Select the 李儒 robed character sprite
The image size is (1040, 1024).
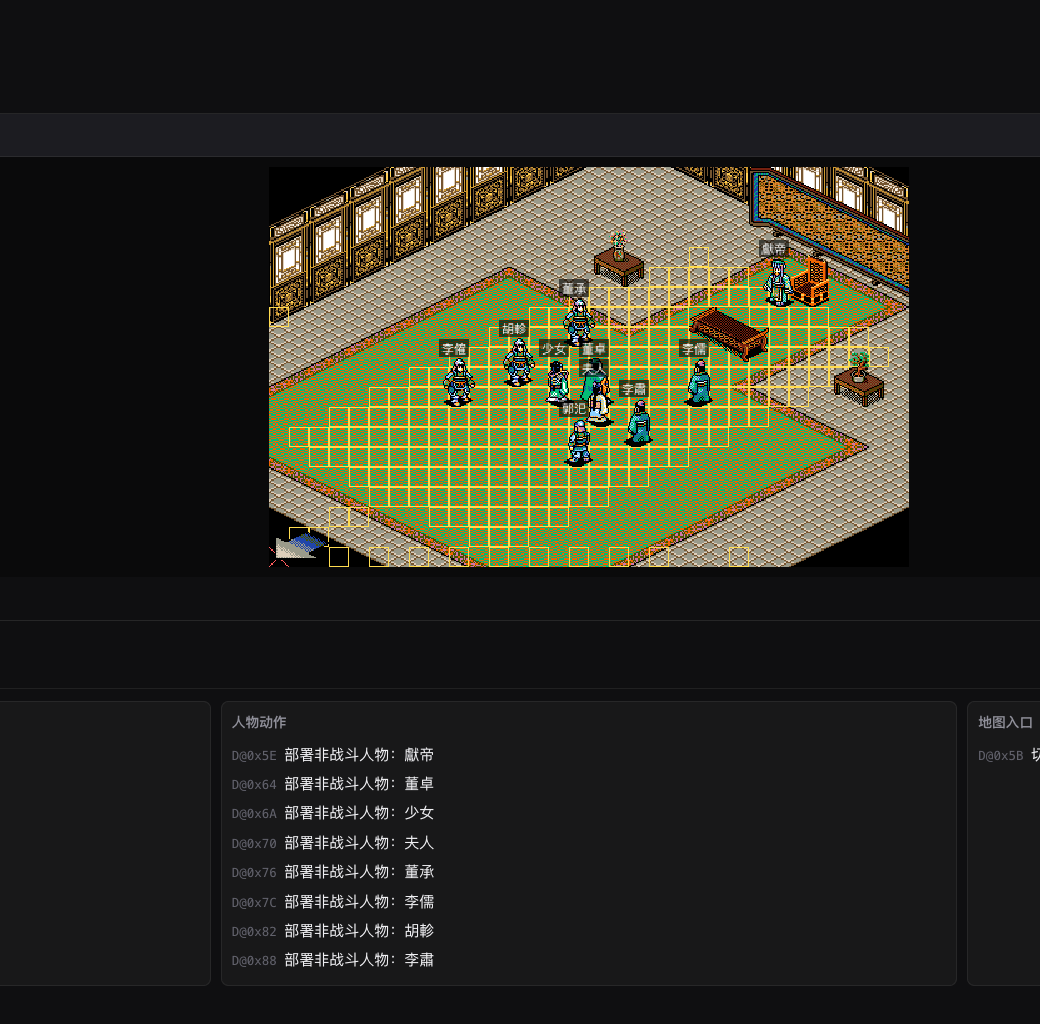698,382
